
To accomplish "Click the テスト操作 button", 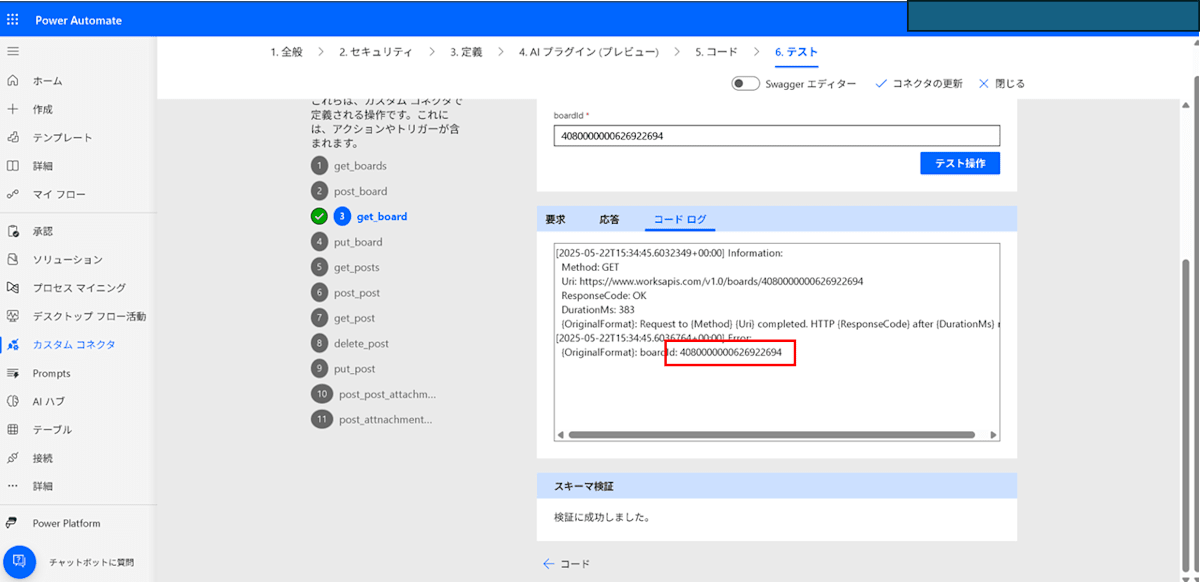I will pos(960,163).
